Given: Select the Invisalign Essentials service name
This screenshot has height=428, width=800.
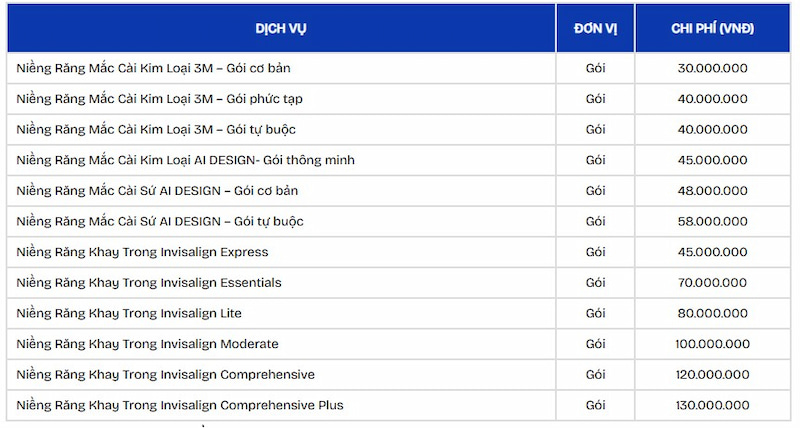Looking at the screenshot, I should tap(149, 283).
